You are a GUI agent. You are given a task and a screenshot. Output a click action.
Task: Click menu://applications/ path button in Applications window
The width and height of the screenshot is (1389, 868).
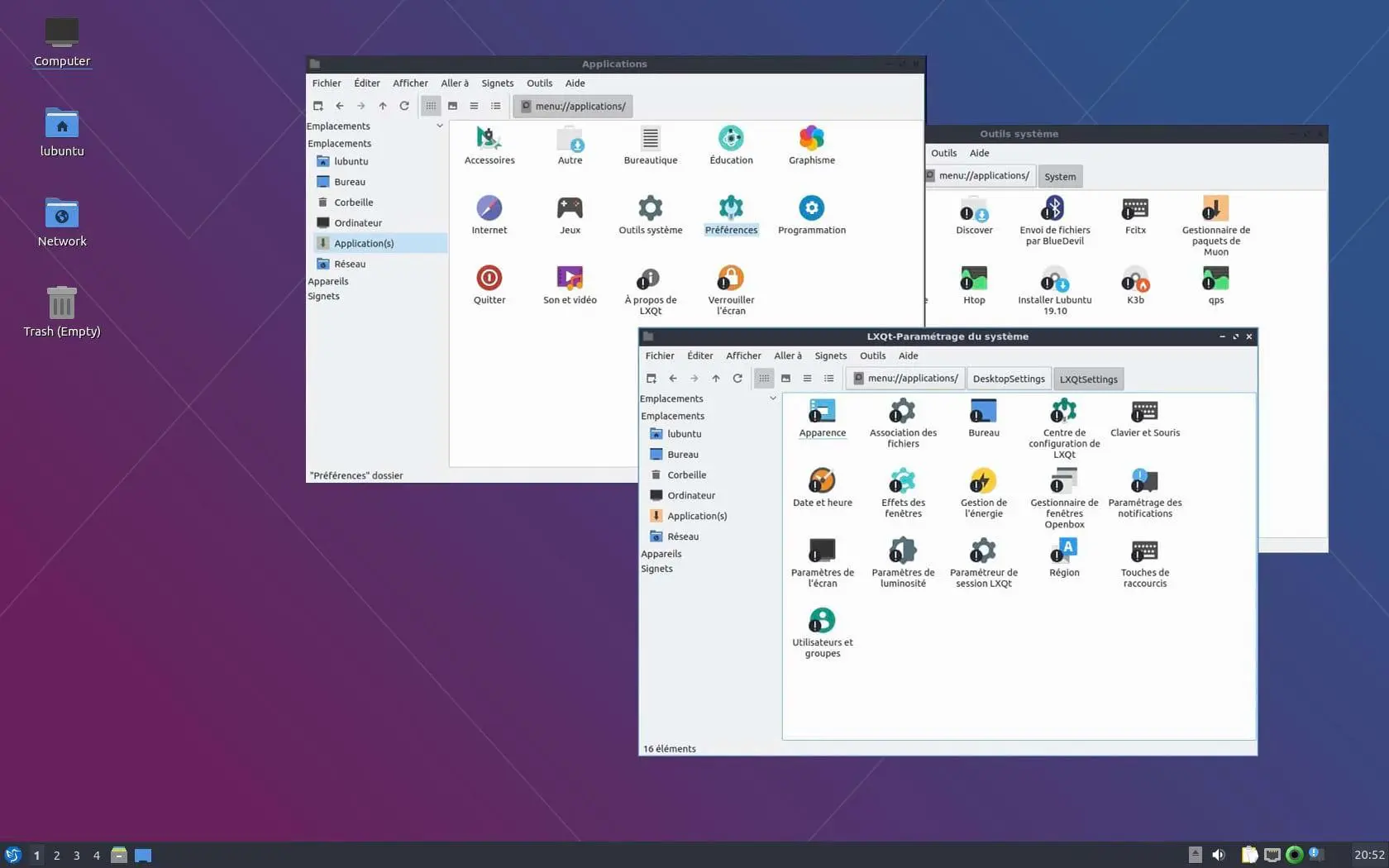[x=572, y=106]
